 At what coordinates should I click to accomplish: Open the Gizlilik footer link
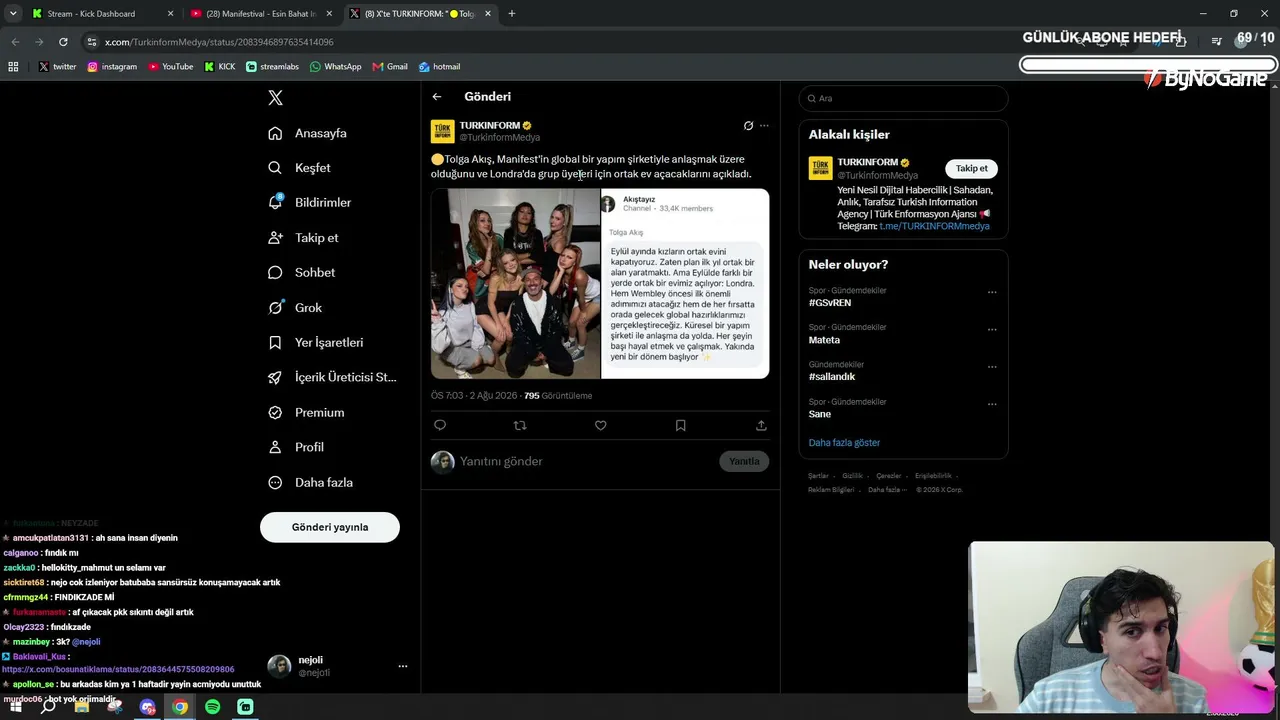pyautogui.click(x=852, y=476)
